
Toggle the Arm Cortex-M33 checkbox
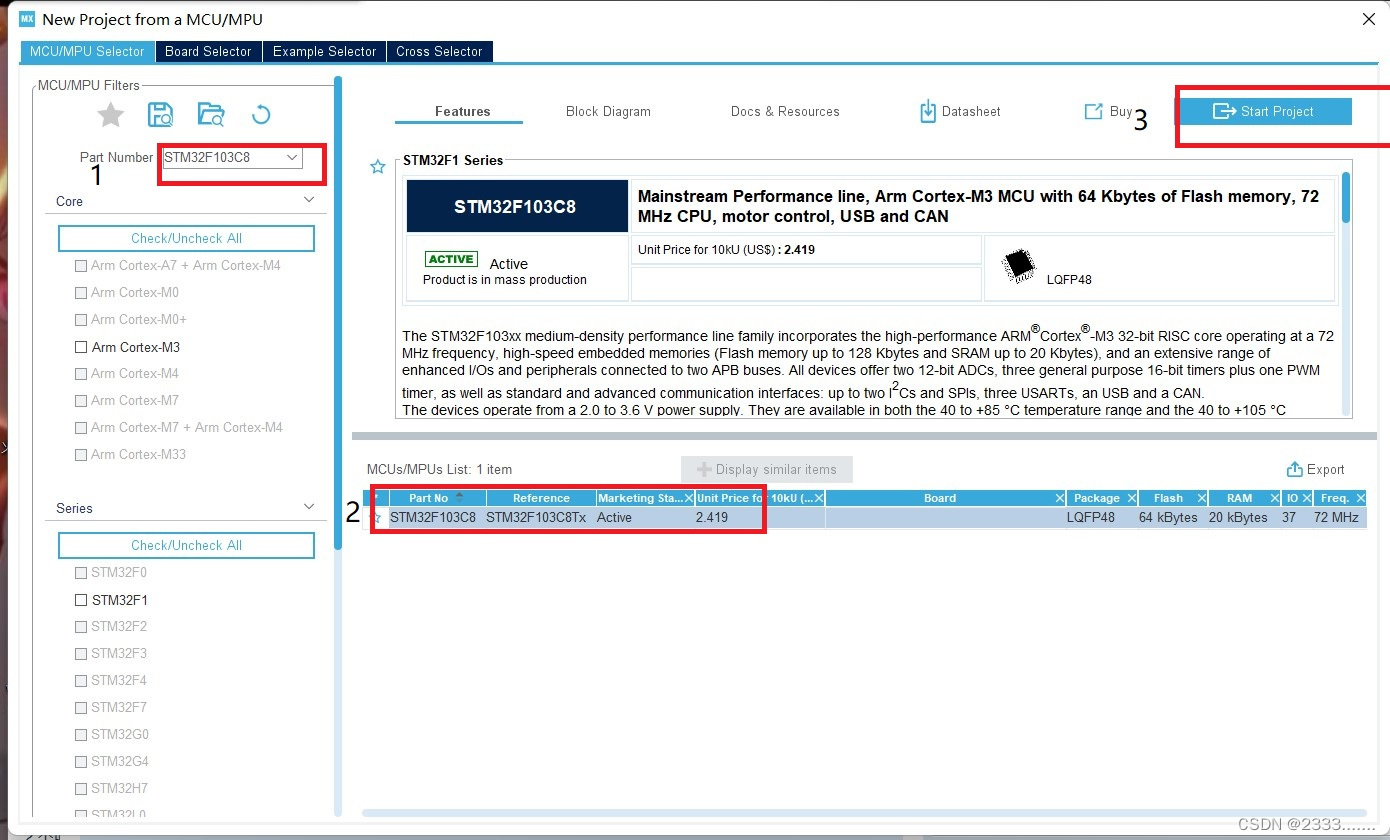pyautogui.click(x=81, y=455)
